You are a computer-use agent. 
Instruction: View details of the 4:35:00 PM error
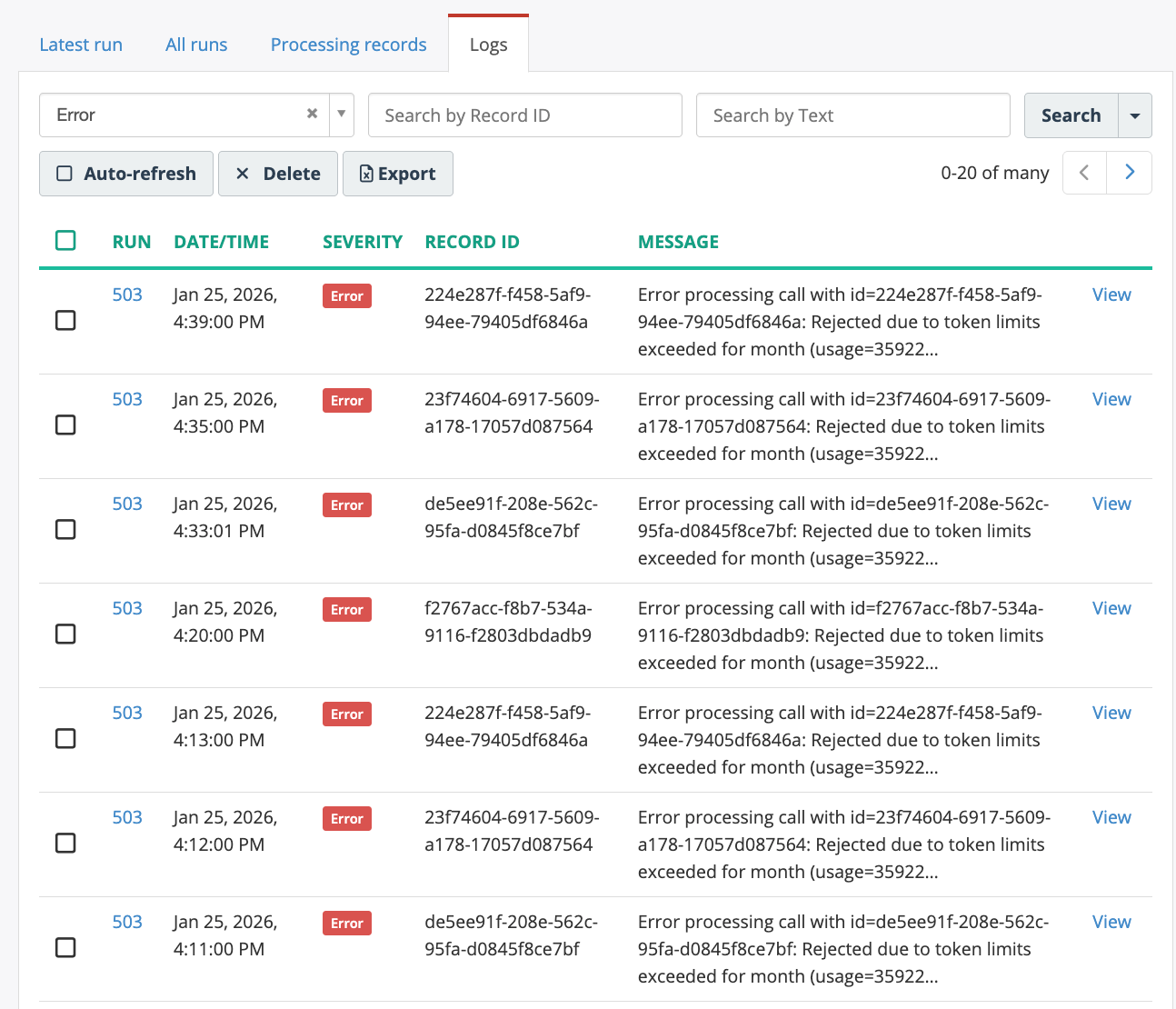(1111, 400)
